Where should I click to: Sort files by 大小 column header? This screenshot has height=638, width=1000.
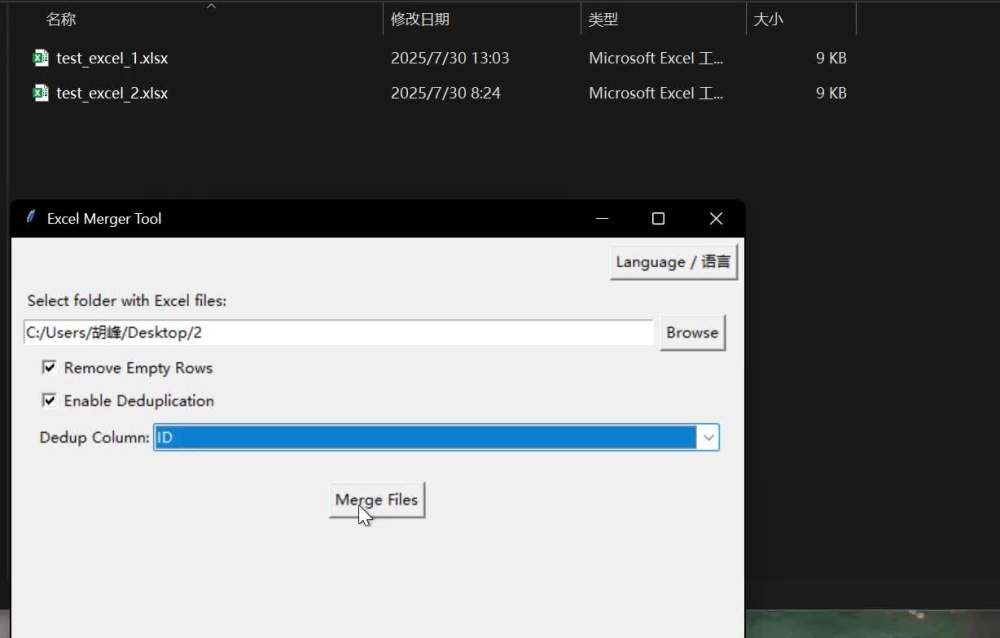(768, 19)
